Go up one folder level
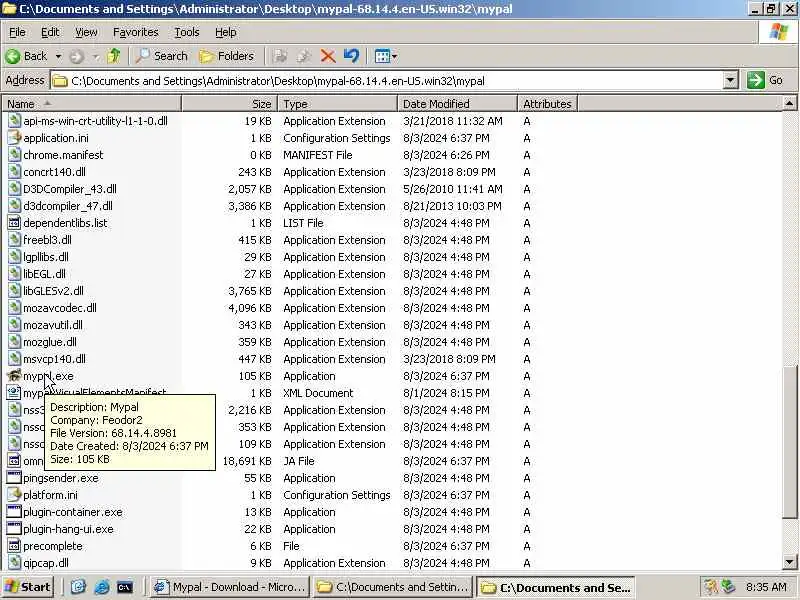The height and width of the screenshot is (600, 800). [114, 56]
